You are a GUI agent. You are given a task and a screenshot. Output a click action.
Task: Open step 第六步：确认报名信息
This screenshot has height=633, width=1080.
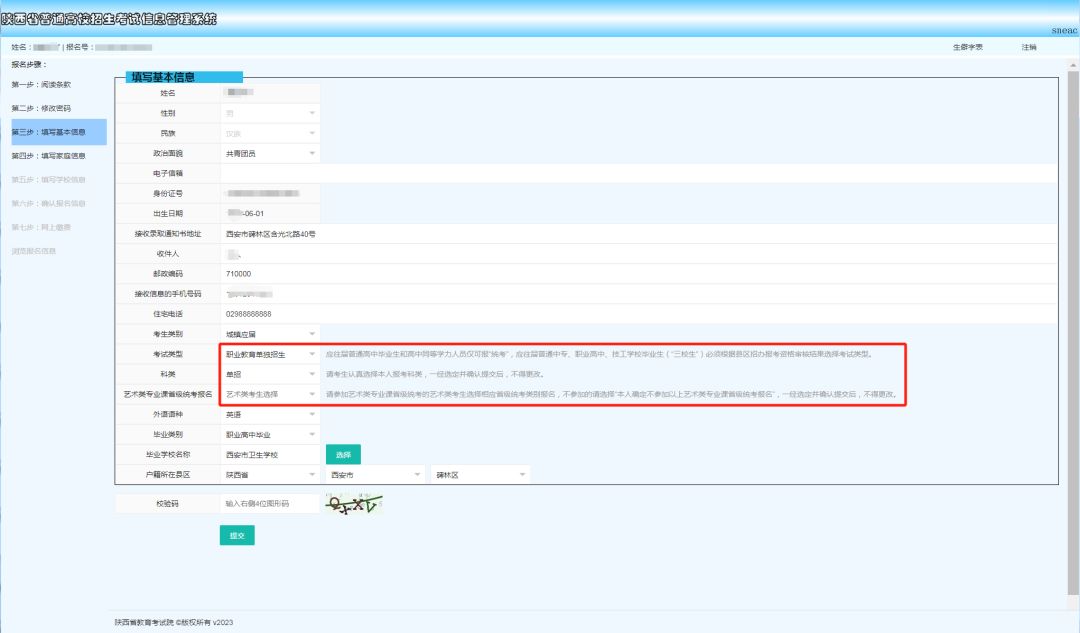(48, 203)
